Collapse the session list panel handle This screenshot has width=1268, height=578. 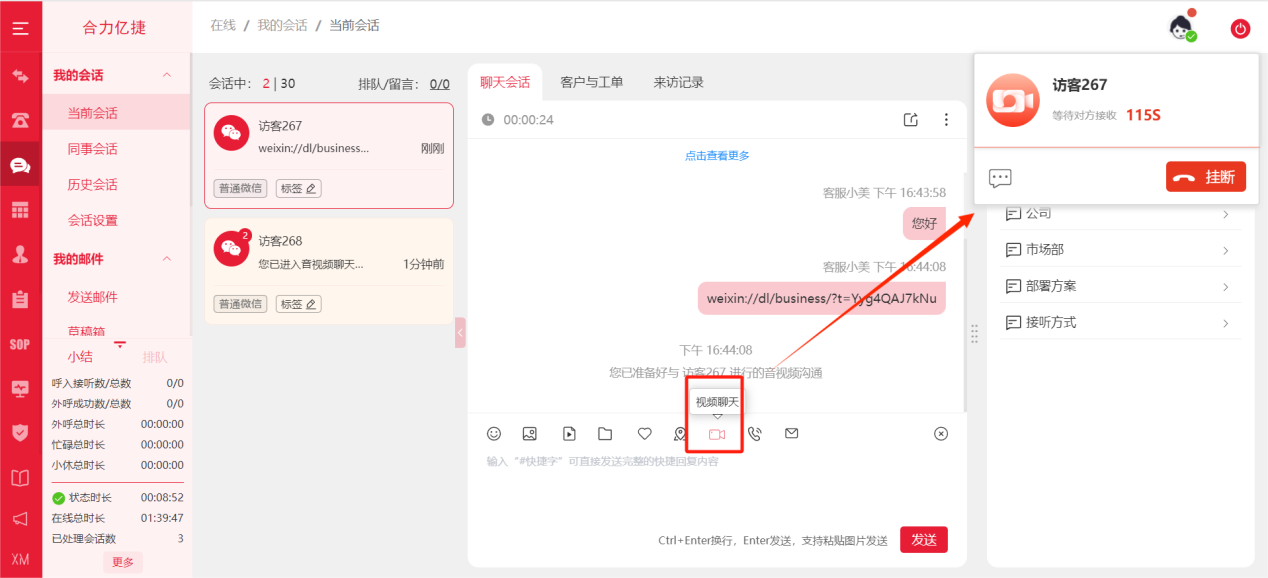click(x=460, y=332)
